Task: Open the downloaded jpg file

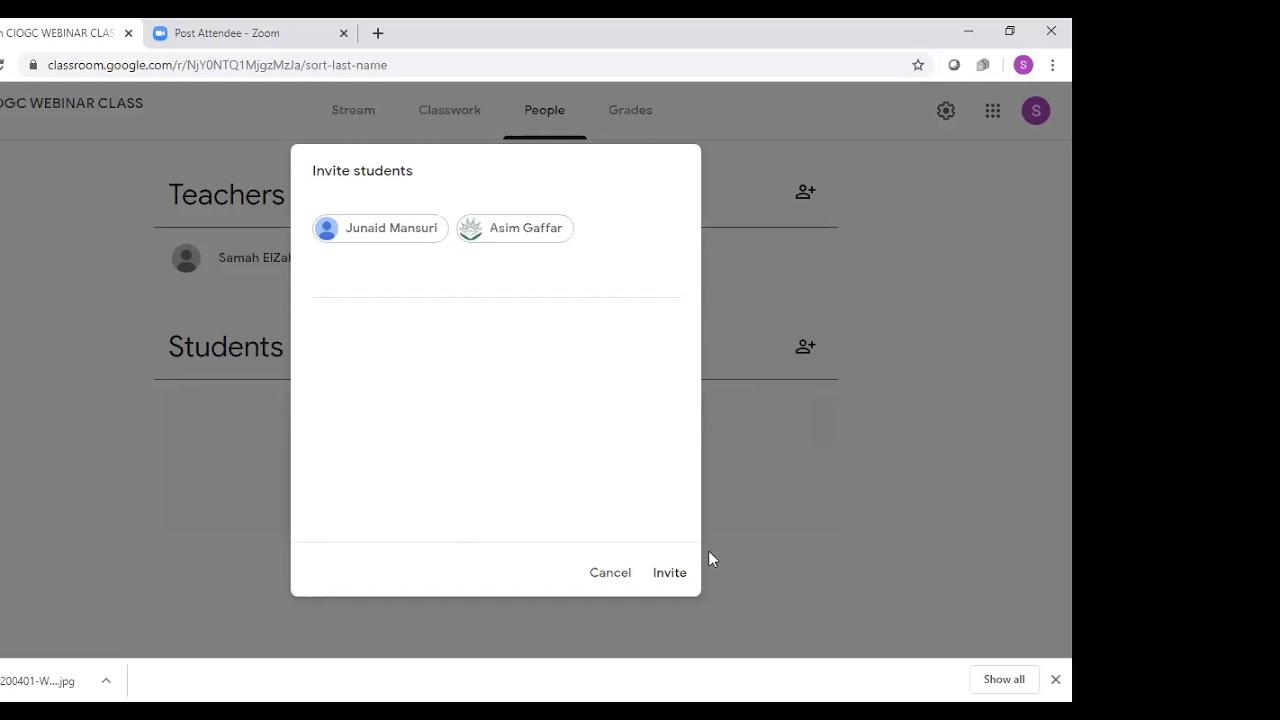Action: point(37,681)
